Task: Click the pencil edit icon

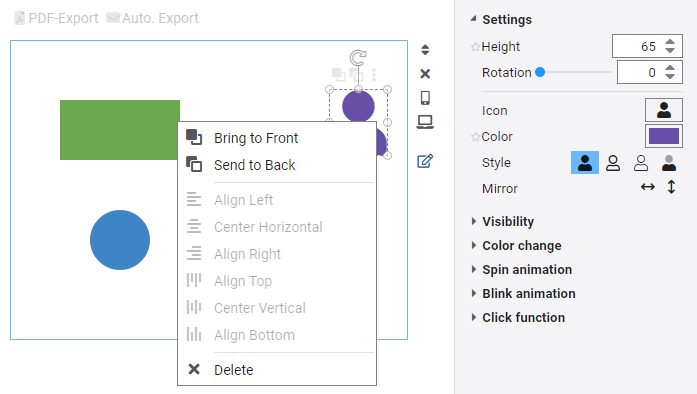Action: pos(425,161)
